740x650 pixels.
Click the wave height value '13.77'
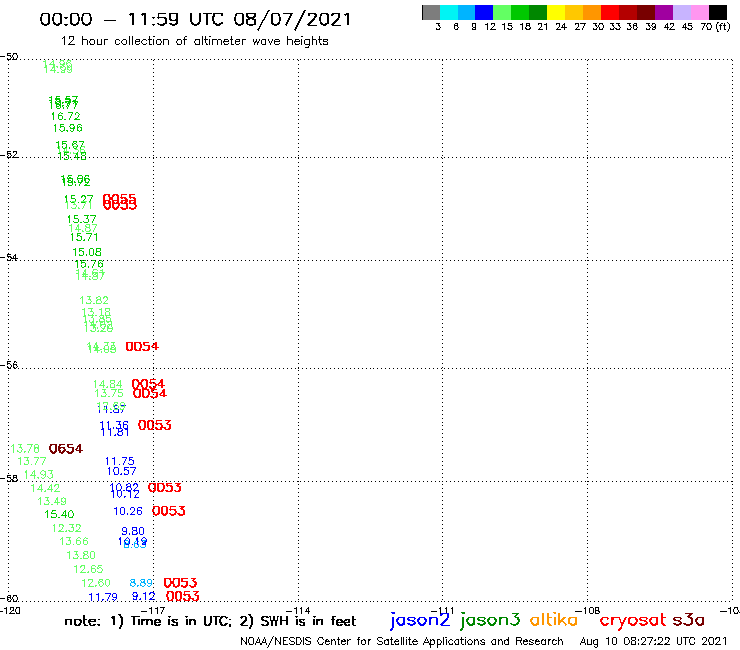(32, 461)
